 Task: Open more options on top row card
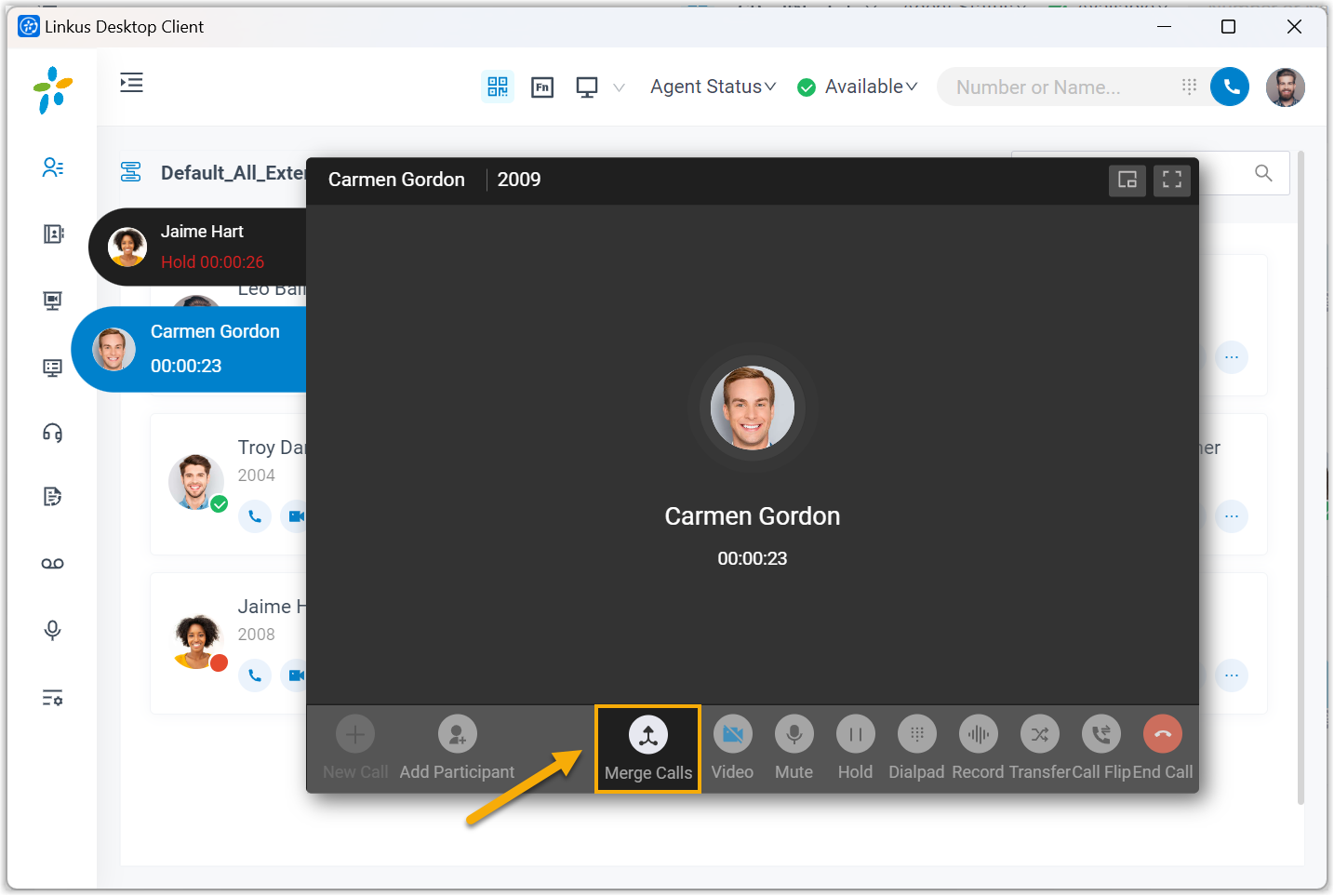pos(1232,357)
